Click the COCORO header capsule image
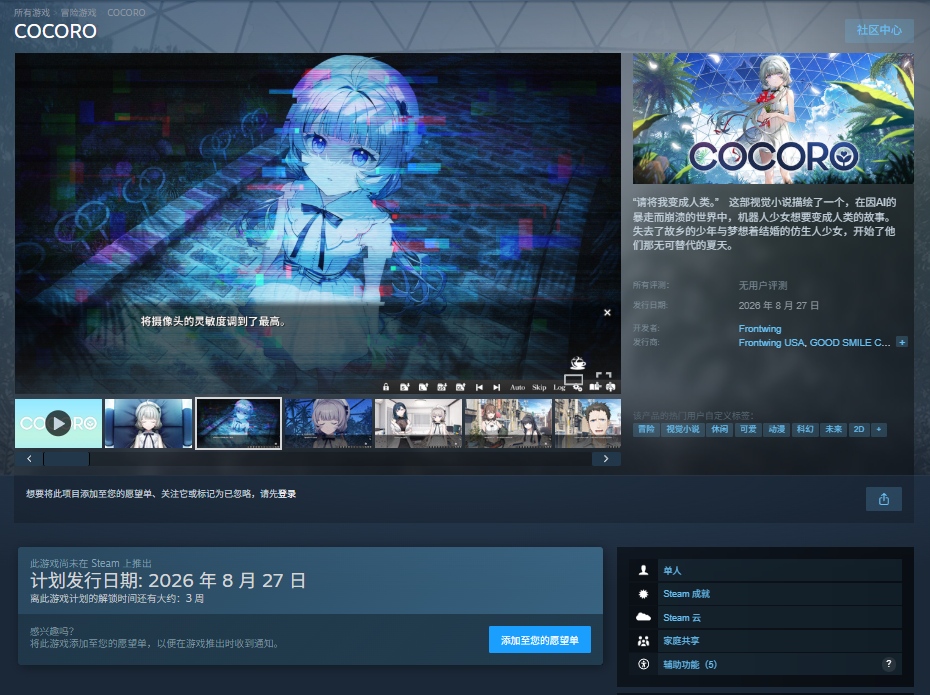The image size is (930, 695). tap(773, 119)
